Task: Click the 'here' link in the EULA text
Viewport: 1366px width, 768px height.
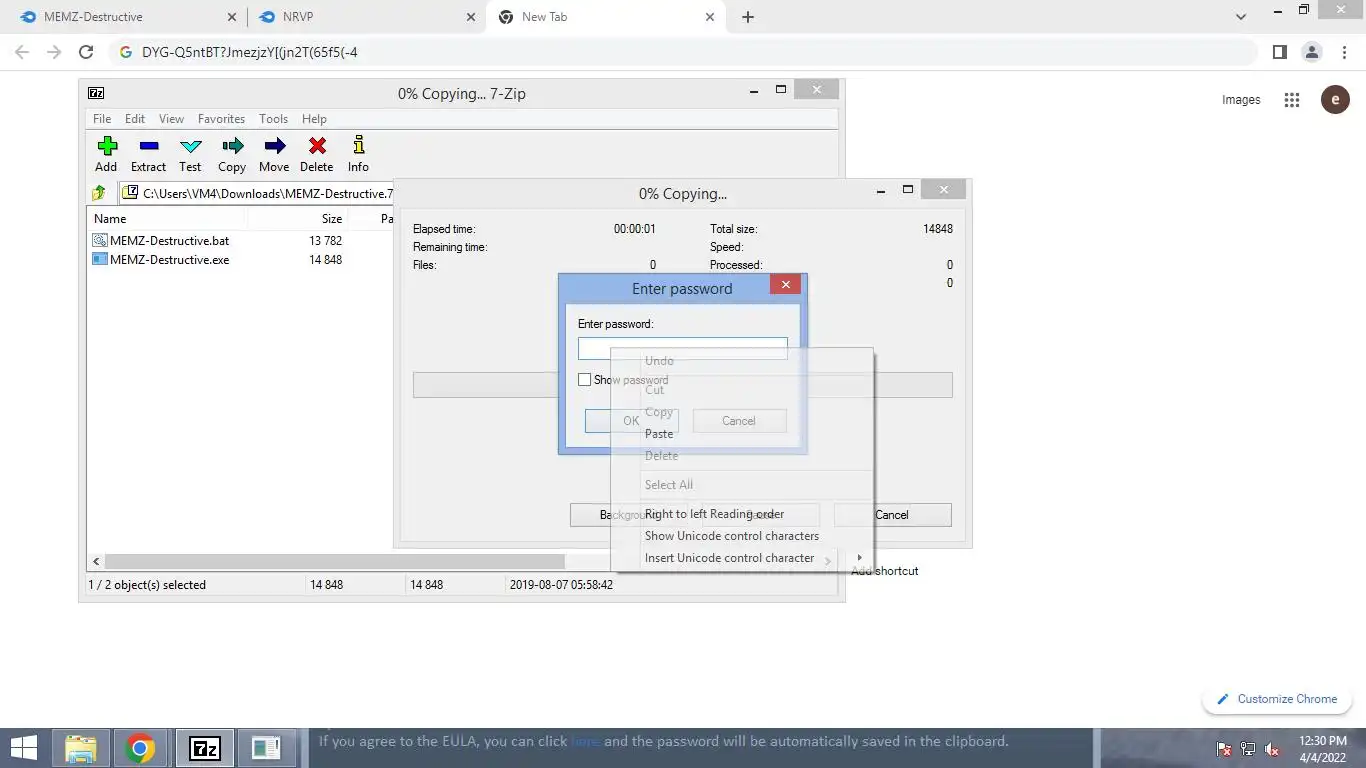Action: pos(586,742)
